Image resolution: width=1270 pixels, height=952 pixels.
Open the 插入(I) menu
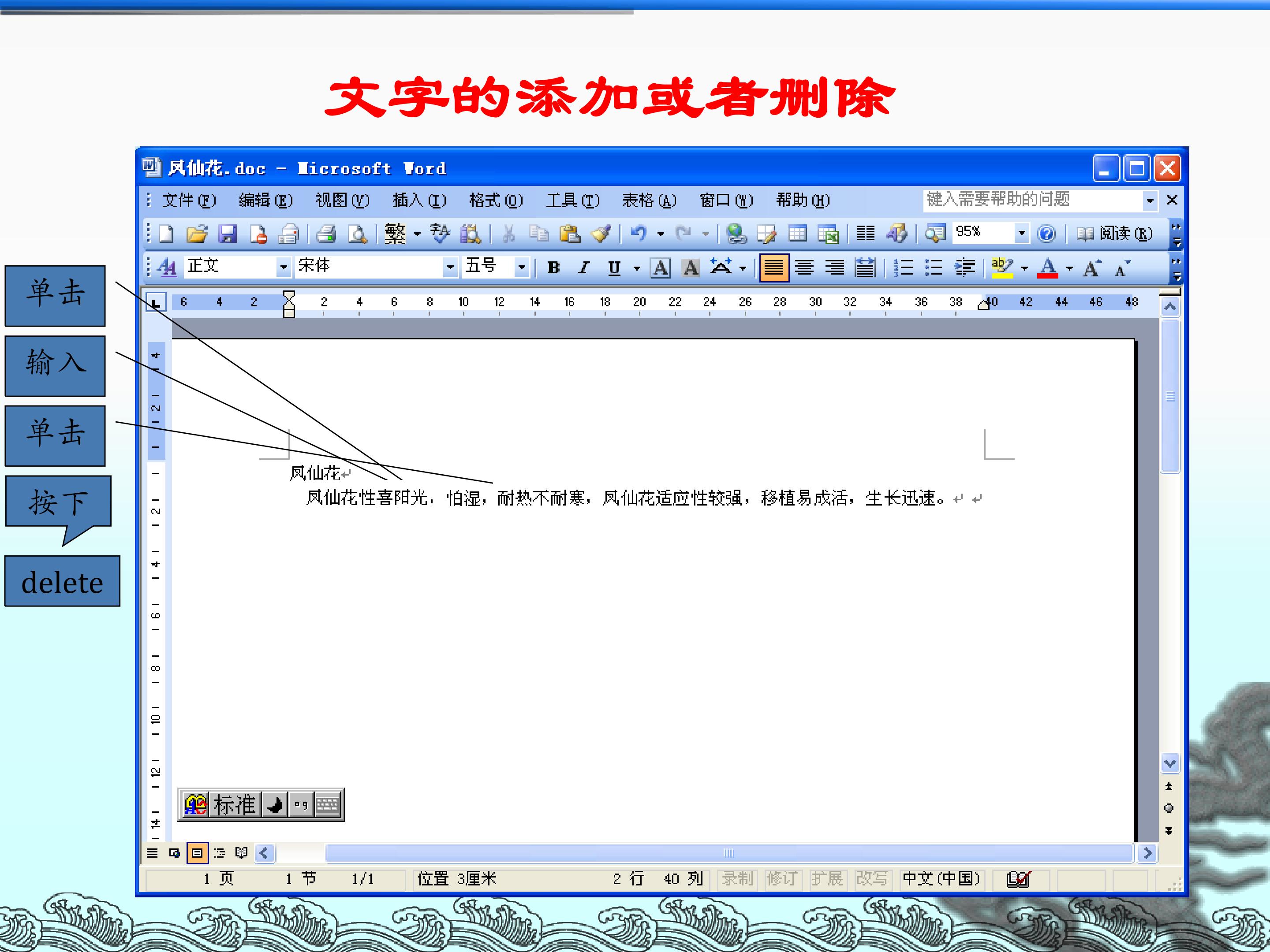coord(419,200)
